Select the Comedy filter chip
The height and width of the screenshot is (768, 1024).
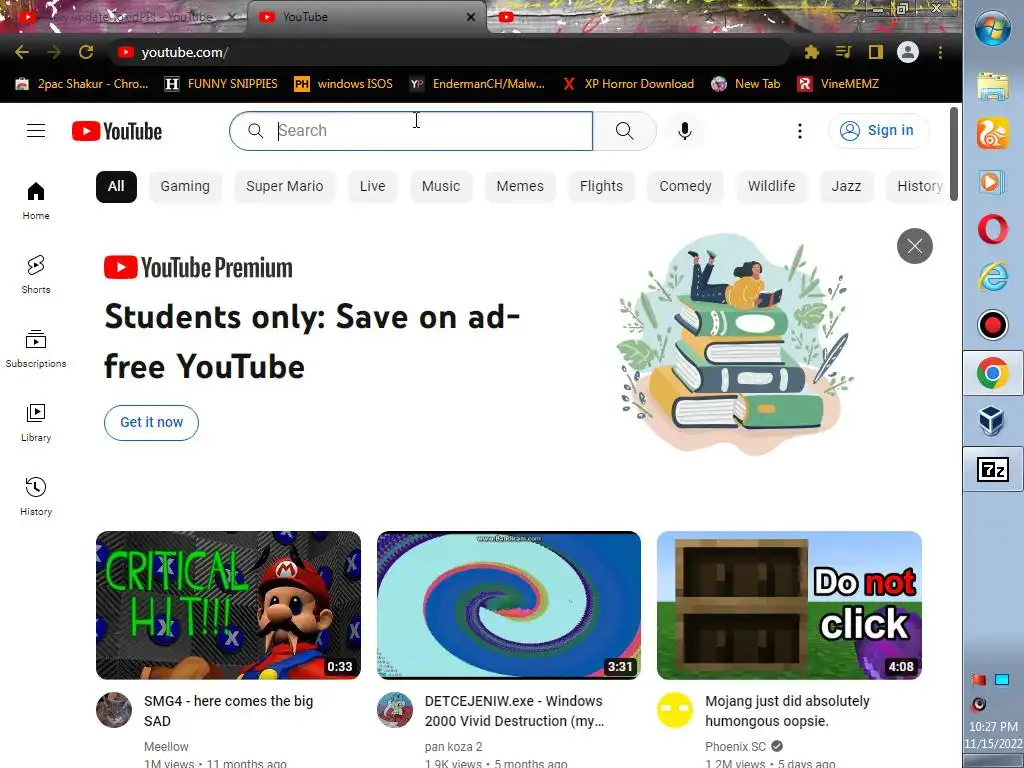[x=685, y=187]
